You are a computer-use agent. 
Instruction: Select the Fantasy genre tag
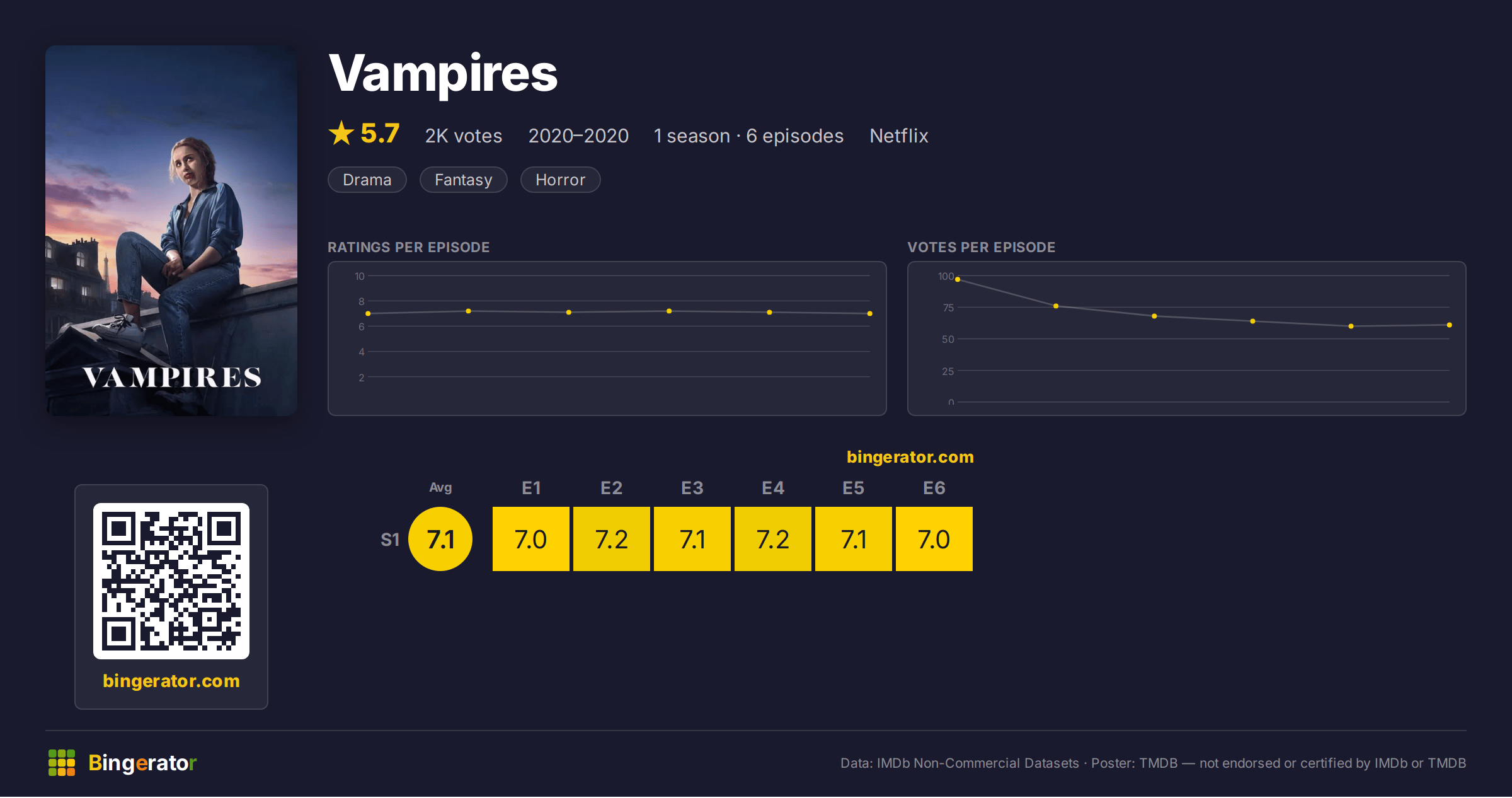(464, 180)
